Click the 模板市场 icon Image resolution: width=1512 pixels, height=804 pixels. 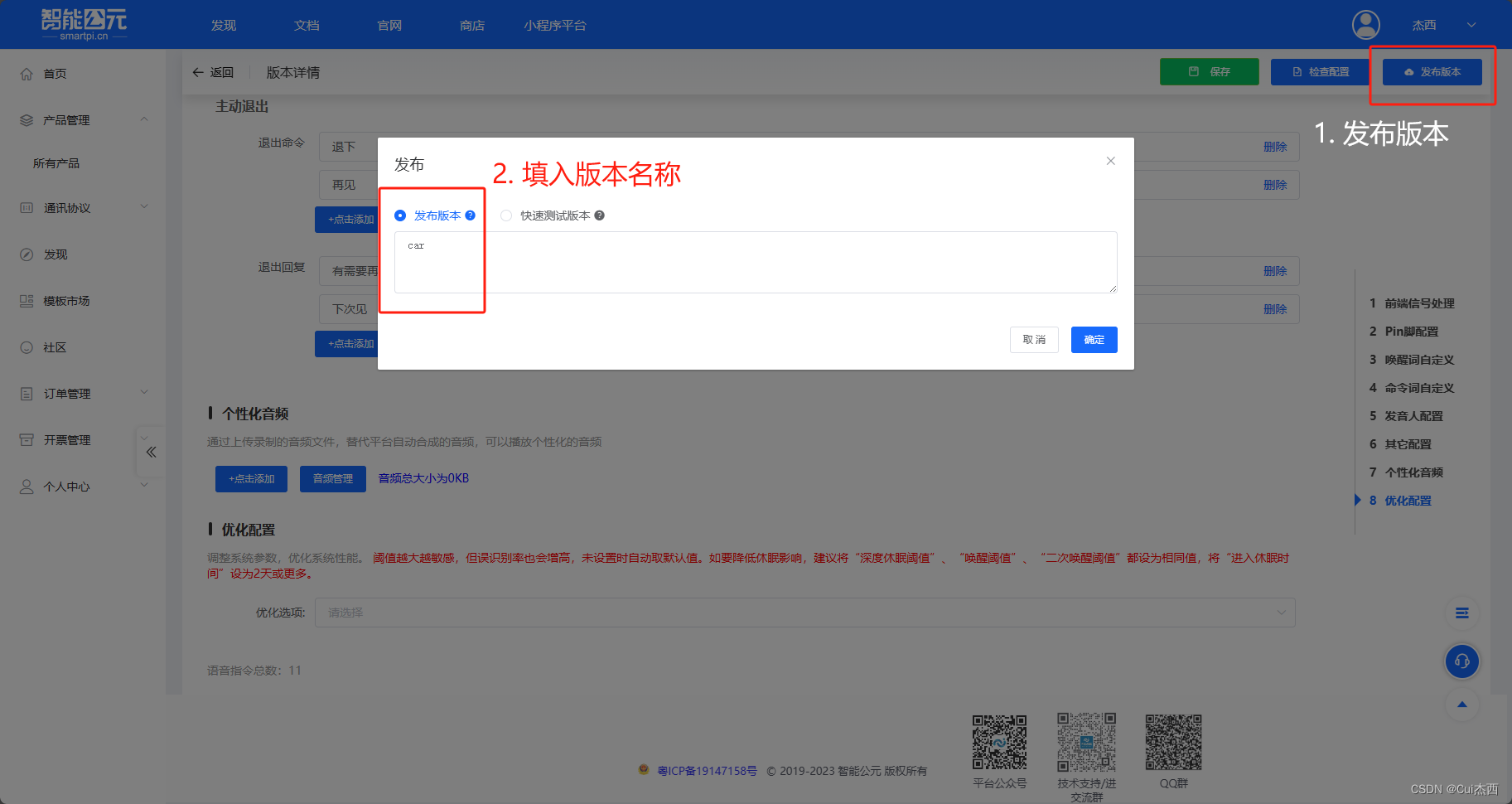pos(27,301)
